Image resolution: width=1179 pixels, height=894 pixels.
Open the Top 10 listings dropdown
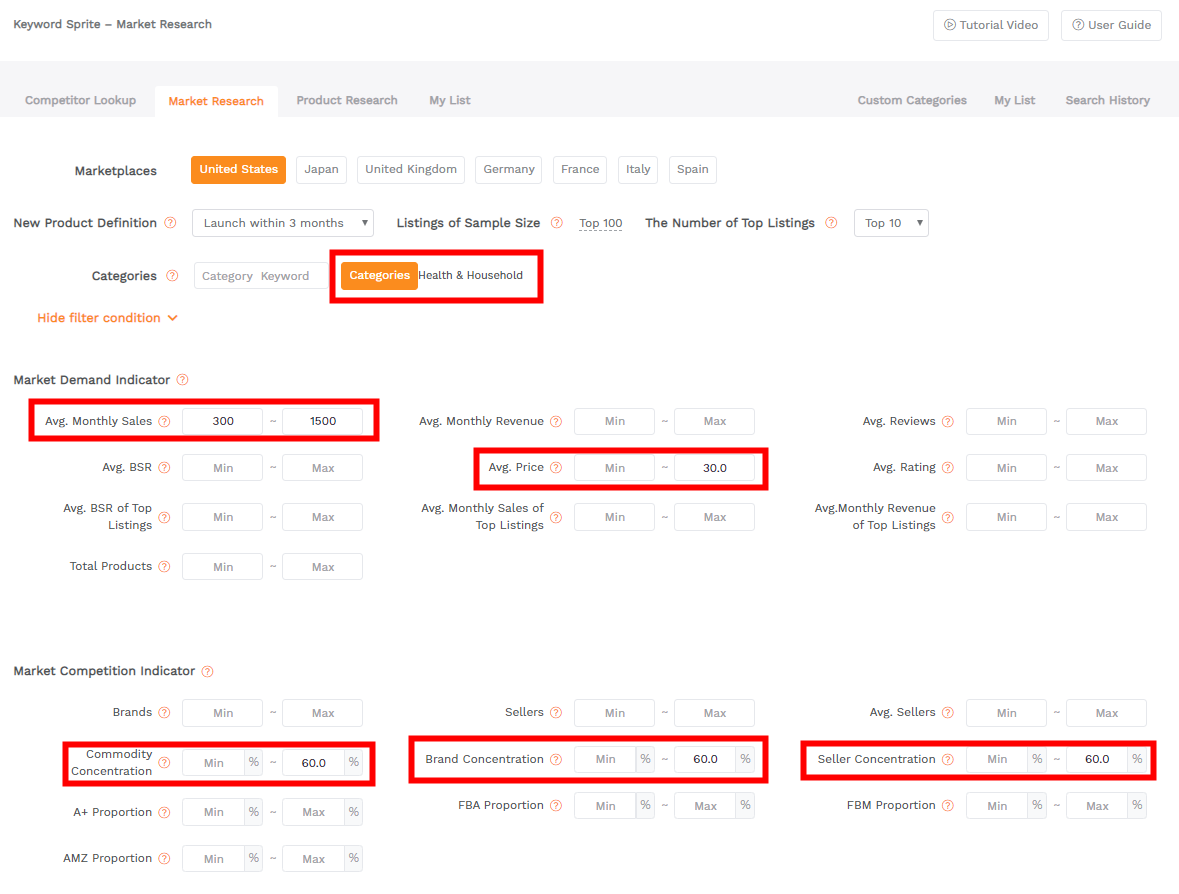pos(890,223)
